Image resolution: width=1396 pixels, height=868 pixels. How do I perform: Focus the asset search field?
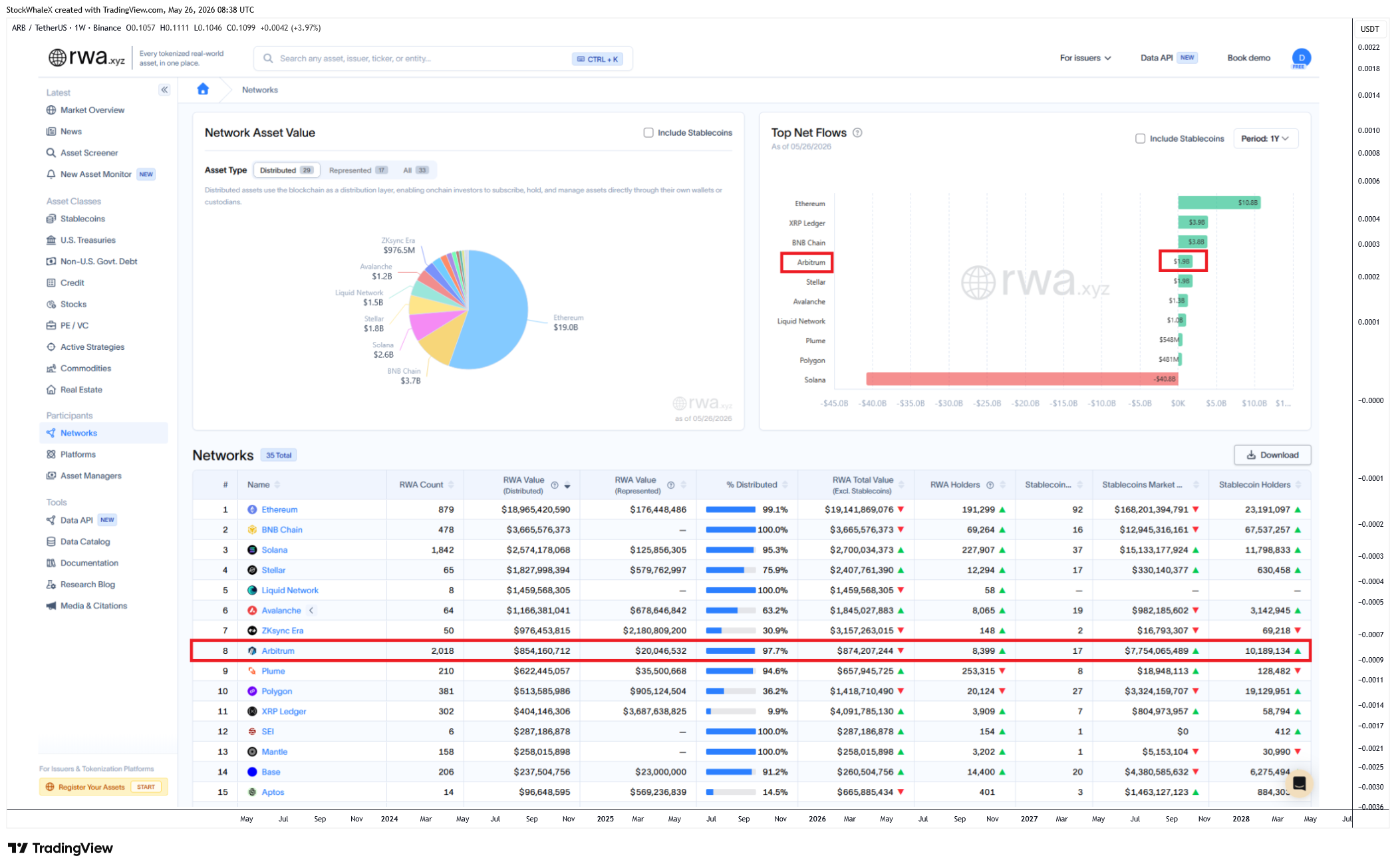(443, 59)
